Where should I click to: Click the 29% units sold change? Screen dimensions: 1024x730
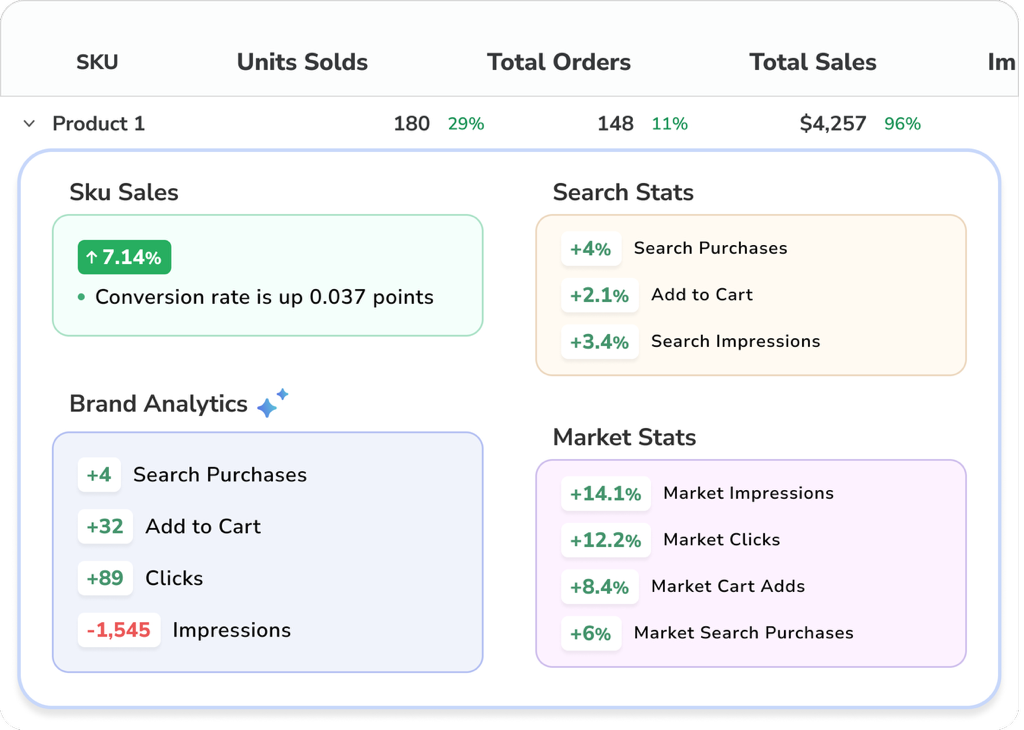pos(466,123)
